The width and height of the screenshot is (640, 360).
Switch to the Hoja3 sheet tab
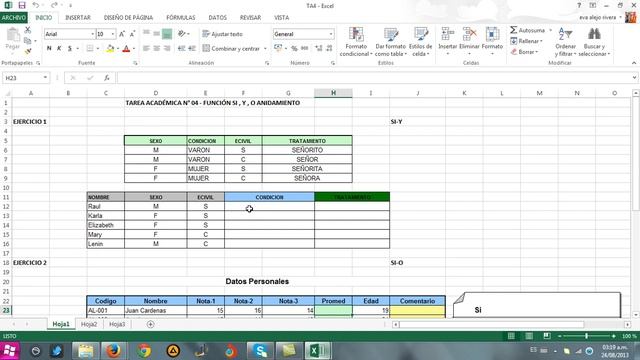pyautogui.click(x=117, y=324)
